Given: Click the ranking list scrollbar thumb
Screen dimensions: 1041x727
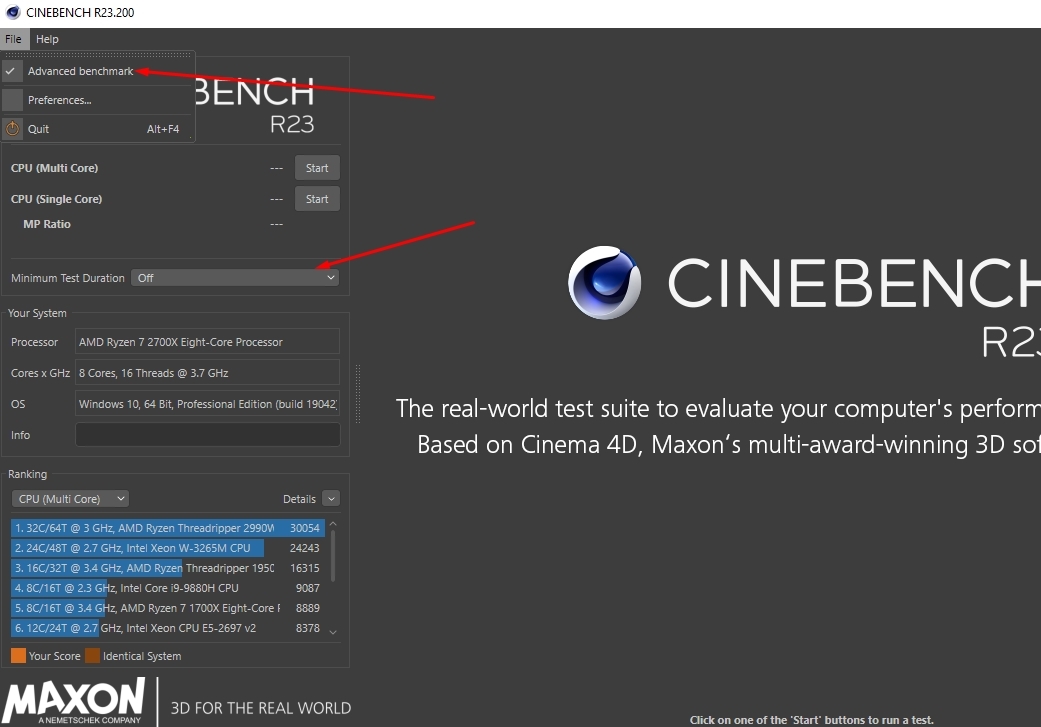Looking at the screenshot, I should coord(333,556).
